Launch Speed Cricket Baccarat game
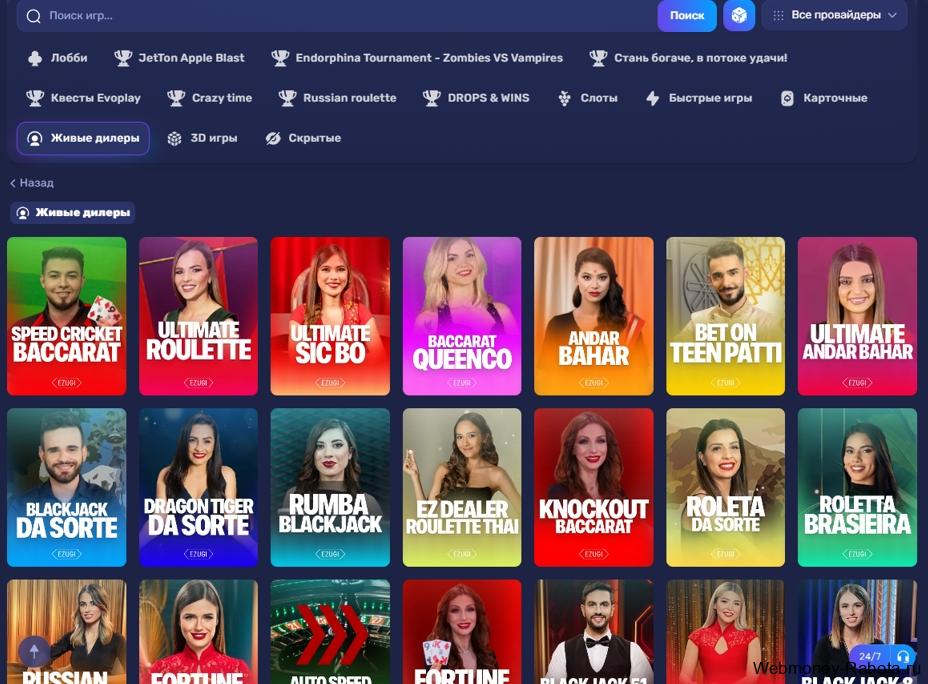Image resolution: width=928 pixels, height=684 pixels. click(66, 316)
